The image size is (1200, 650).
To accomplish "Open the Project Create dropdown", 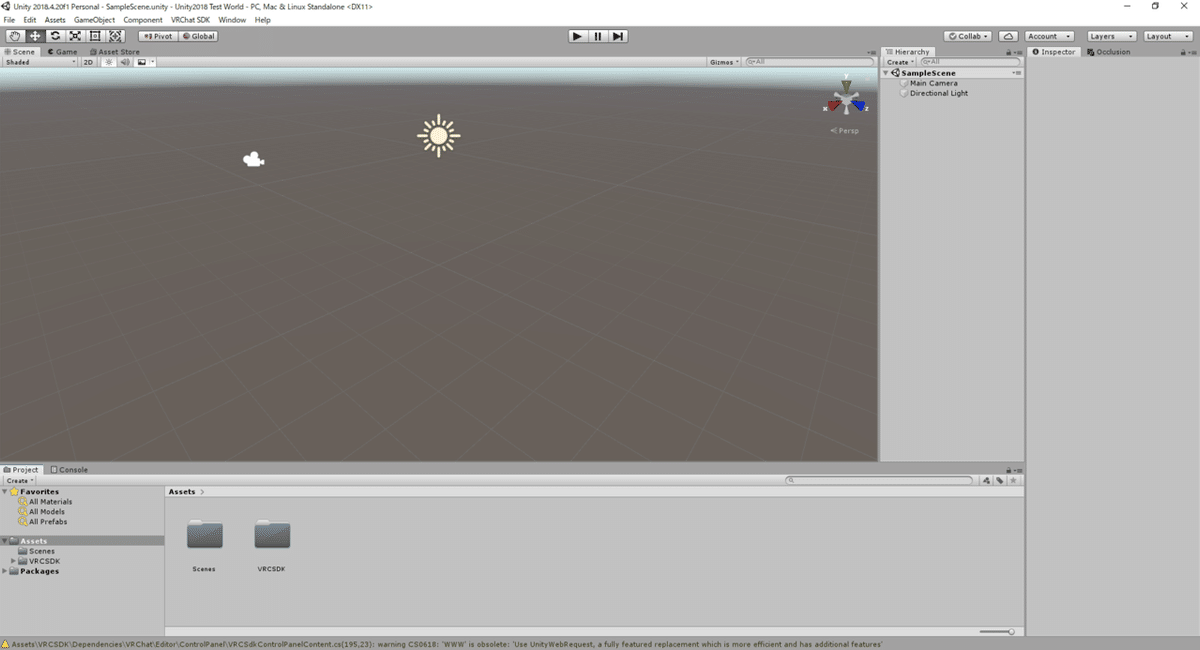I will tap(20, 480).
